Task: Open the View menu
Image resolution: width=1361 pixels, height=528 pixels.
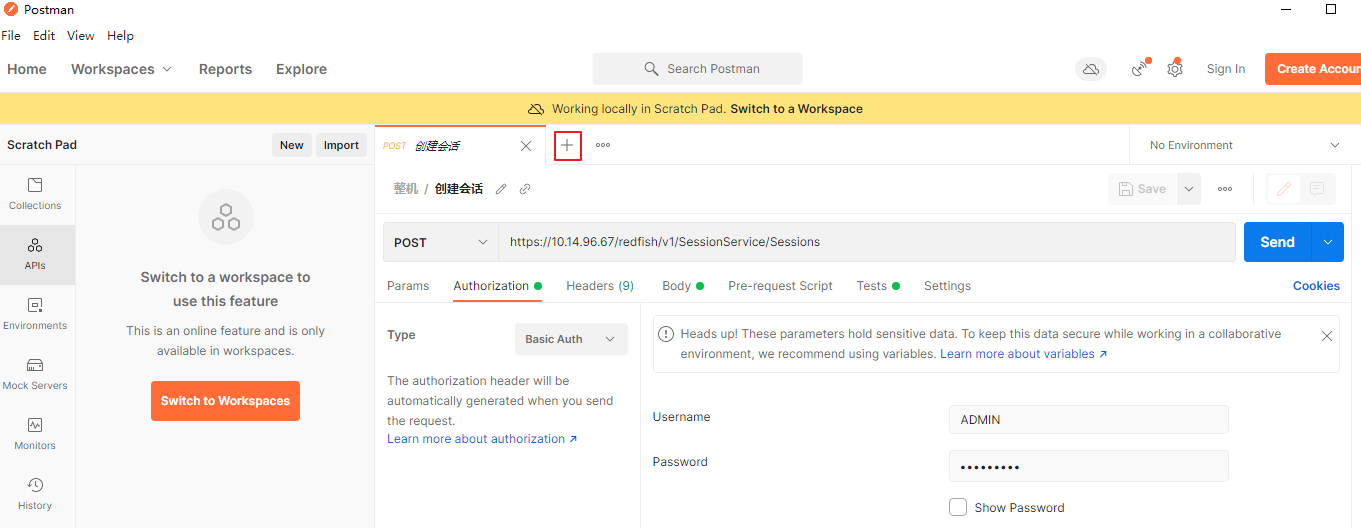Action: tap(81, 36)
